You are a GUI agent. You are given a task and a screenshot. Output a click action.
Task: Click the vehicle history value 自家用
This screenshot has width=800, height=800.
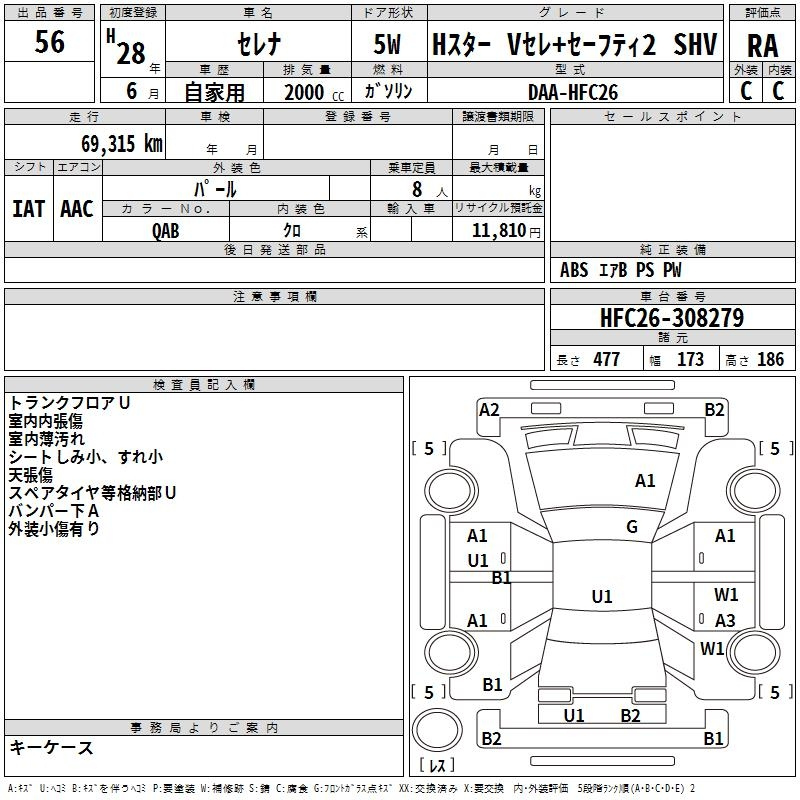point(214,92)
